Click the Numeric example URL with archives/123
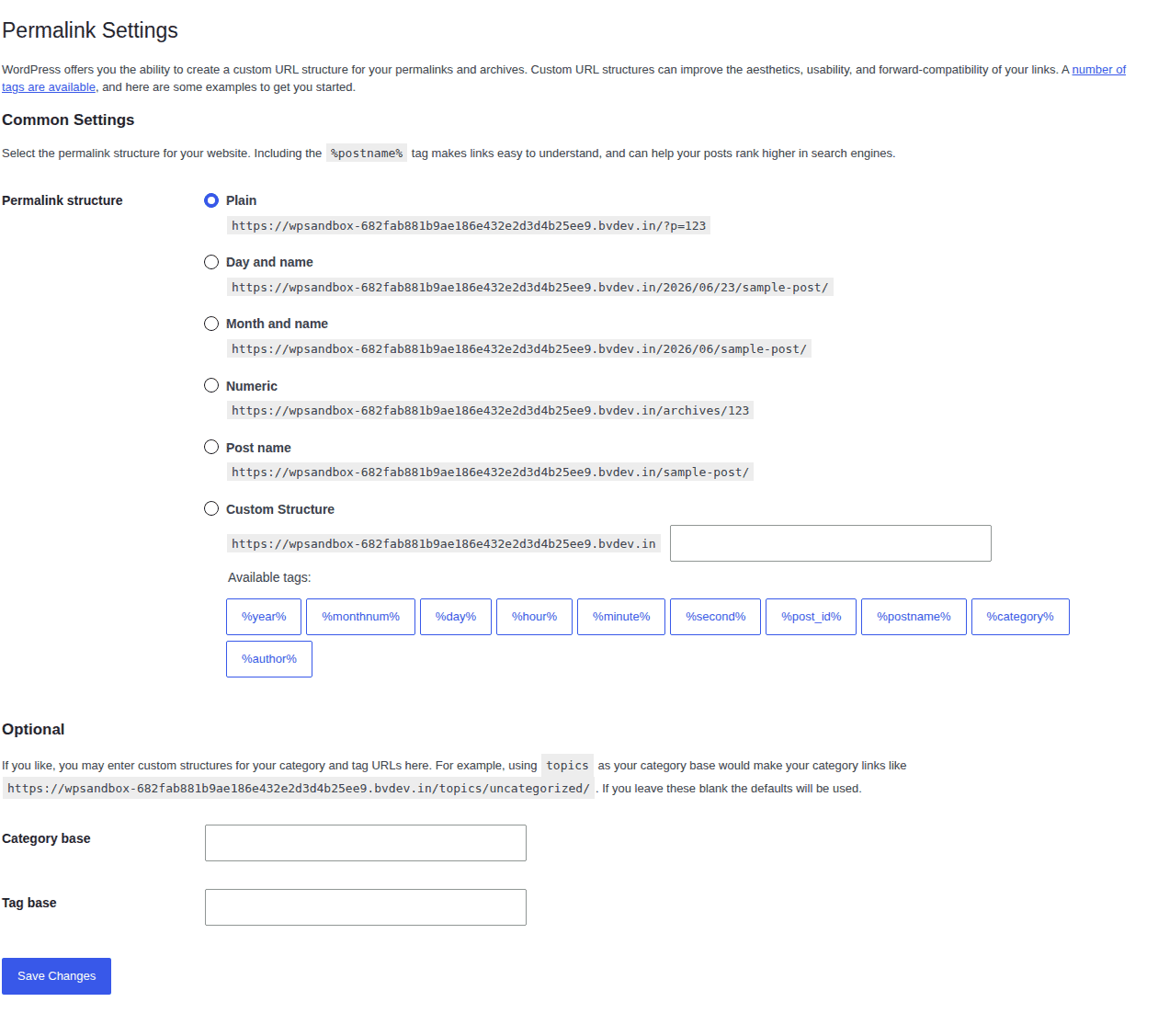The width and height of the screenshot is (1158, 1036). (x=490, y=411)
